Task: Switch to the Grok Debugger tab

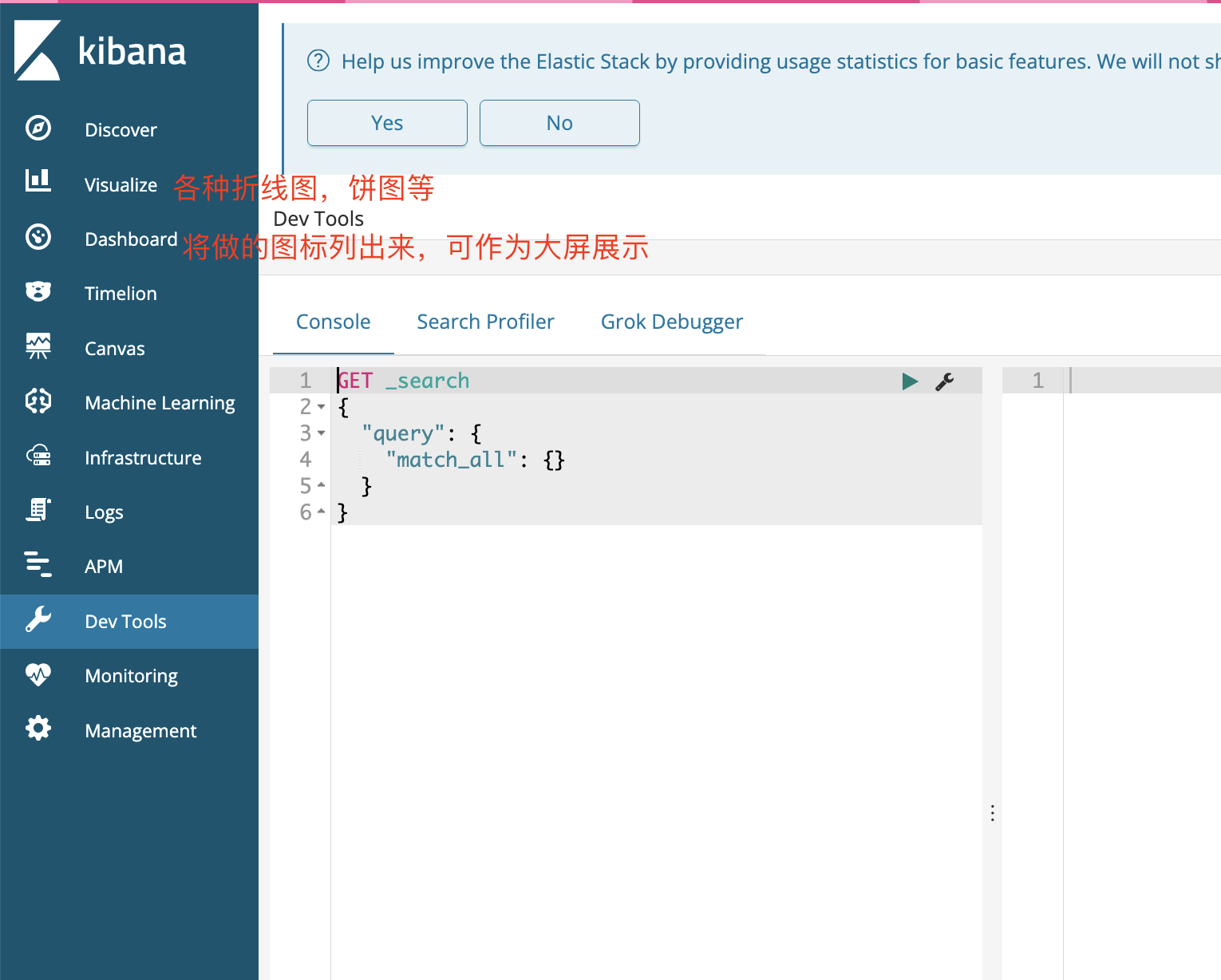Action: (x=671, y=322)
